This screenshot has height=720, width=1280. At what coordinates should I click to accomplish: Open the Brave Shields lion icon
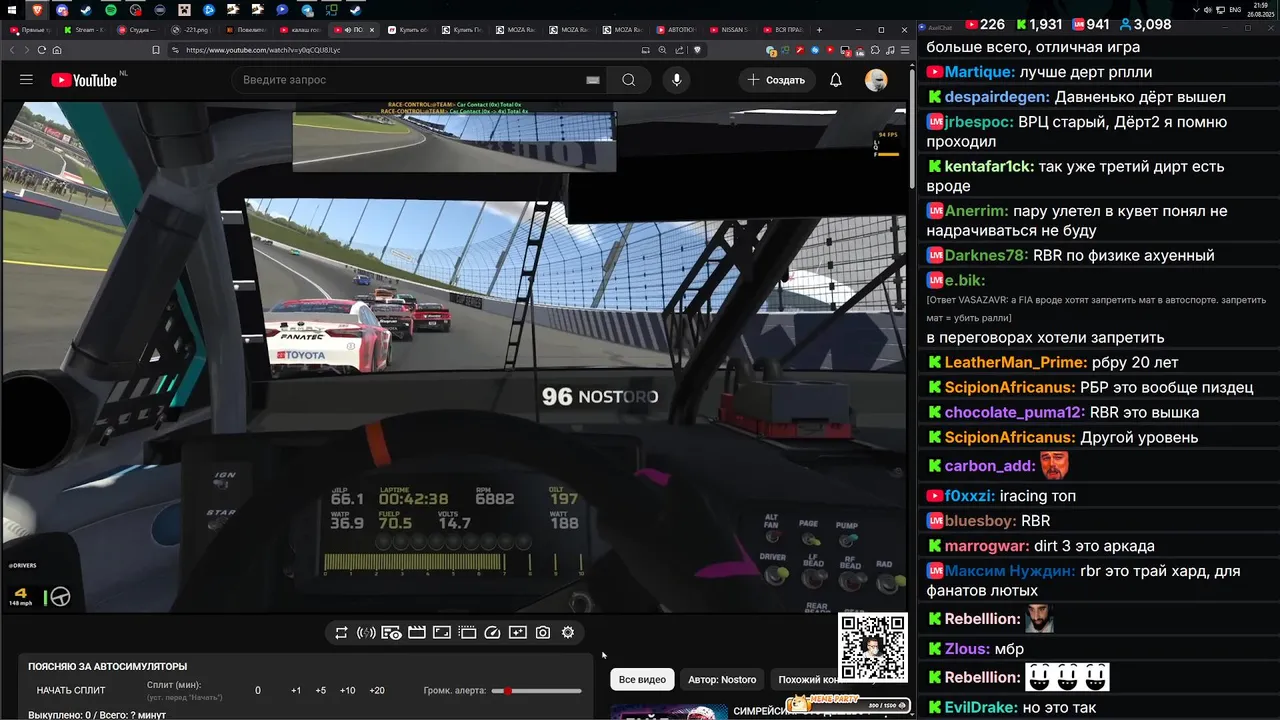coord(697,50)
